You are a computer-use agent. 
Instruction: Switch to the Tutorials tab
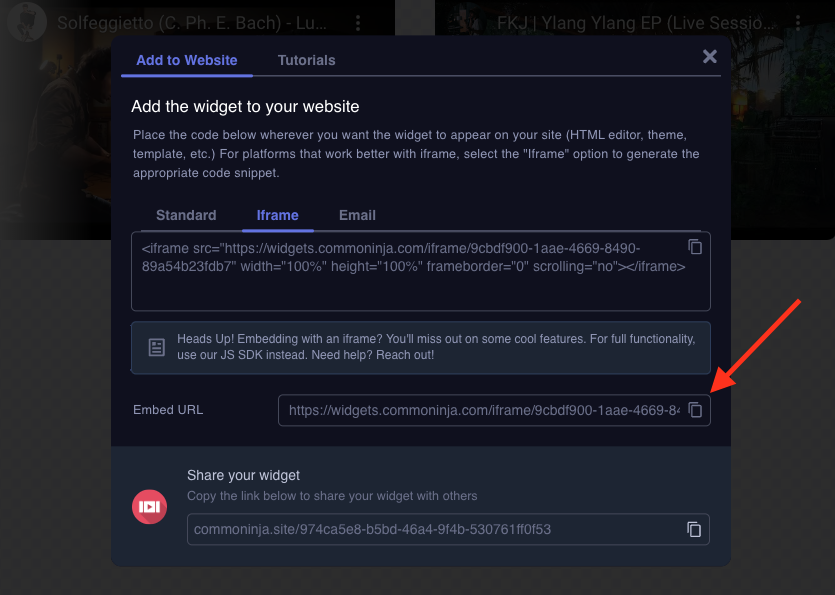(x=306, y=60)
